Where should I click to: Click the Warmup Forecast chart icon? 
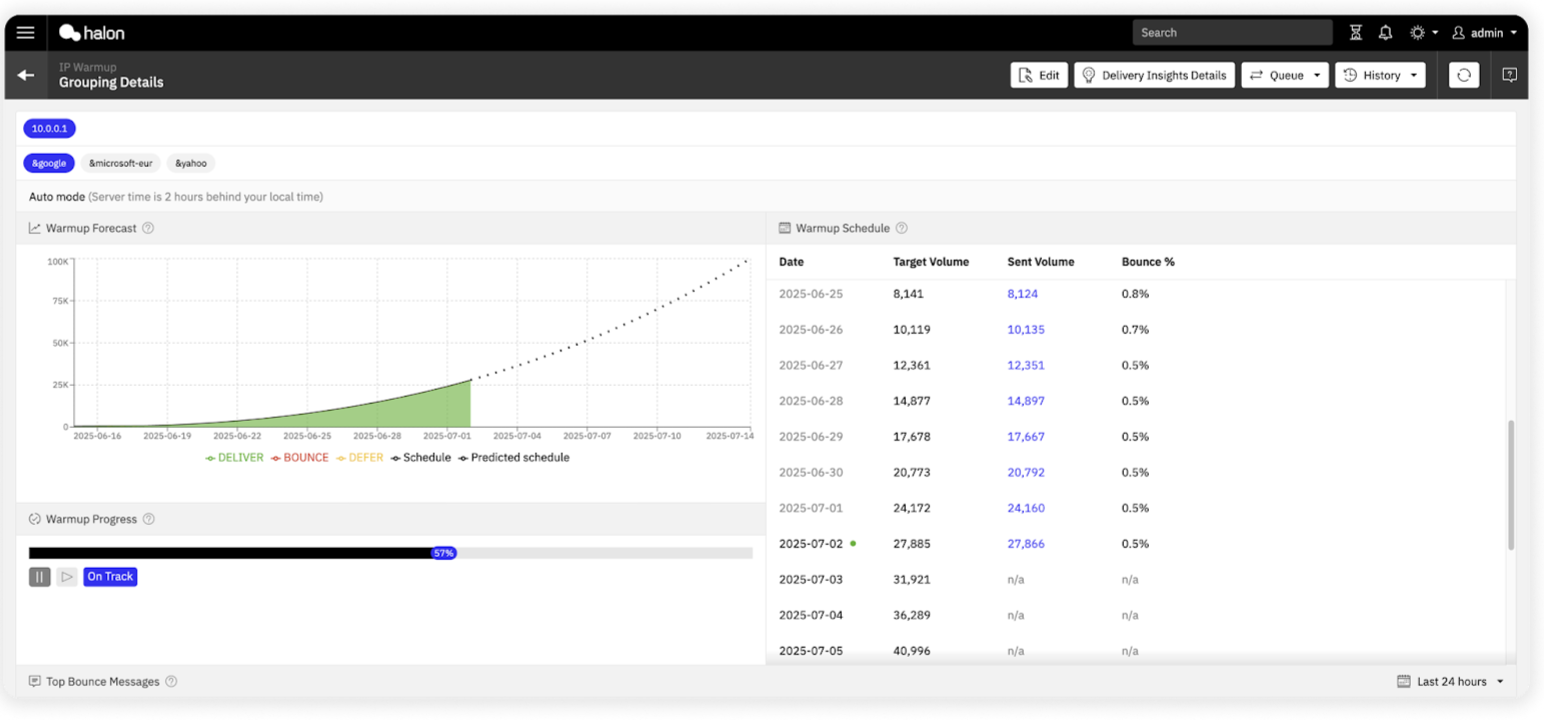pos(35,228)
